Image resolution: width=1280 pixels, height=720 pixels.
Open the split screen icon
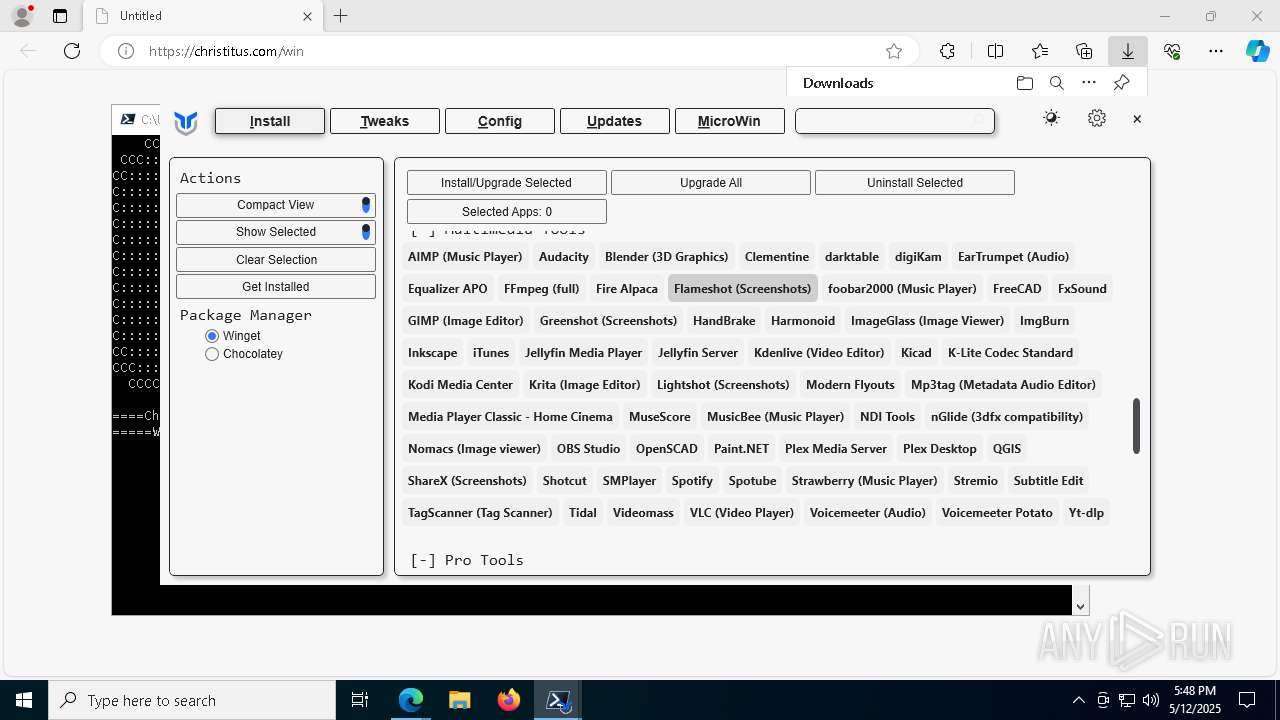995,51
